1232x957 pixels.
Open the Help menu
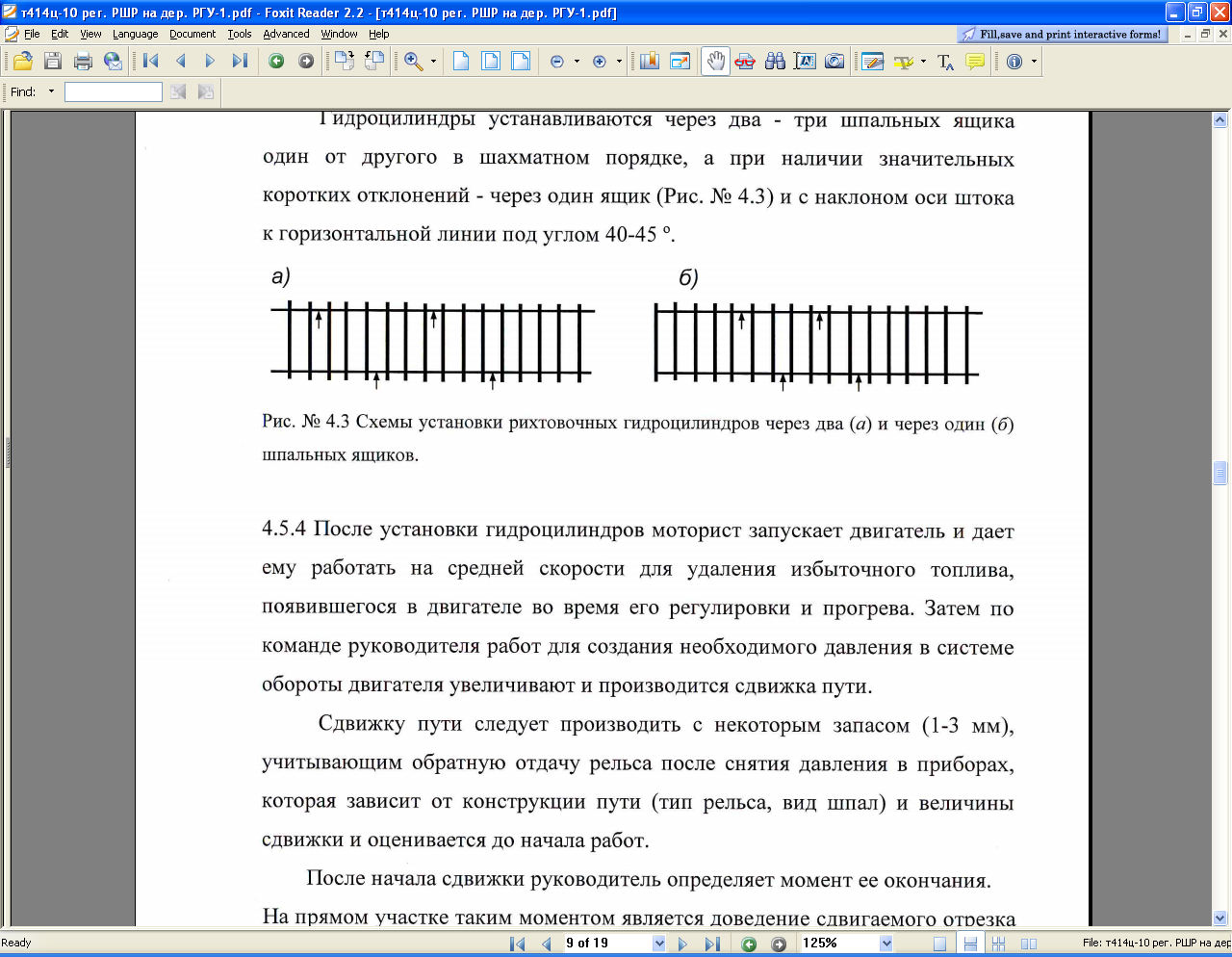pyautogui.click(x=379, y=34)
